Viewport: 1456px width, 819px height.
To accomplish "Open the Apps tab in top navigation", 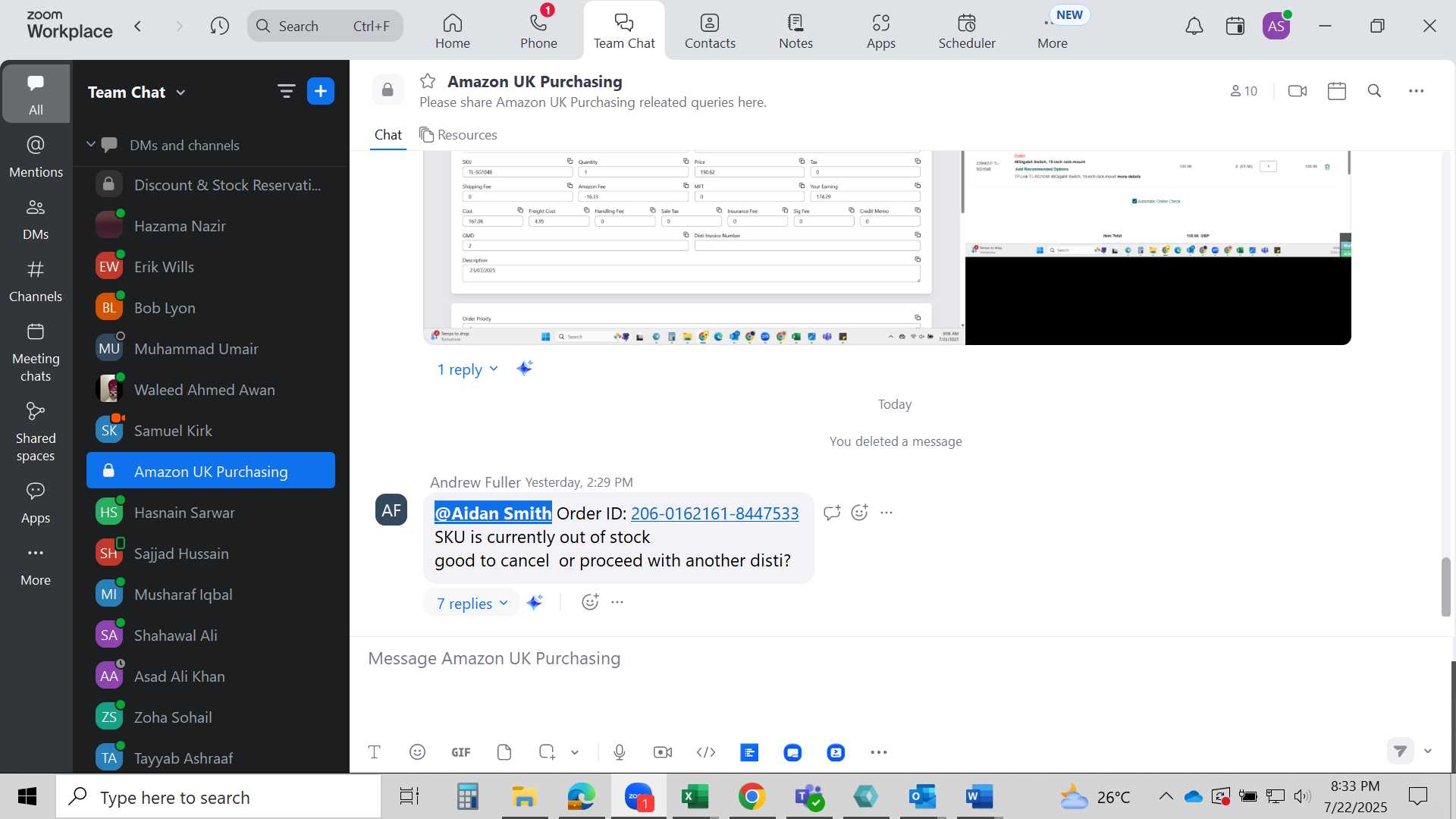I will [x=880, y=31].
